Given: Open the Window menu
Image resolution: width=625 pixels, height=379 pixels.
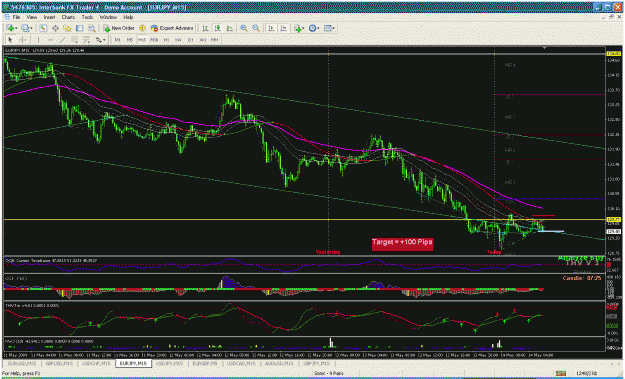Looking at the screenshot, I should 108,17.
